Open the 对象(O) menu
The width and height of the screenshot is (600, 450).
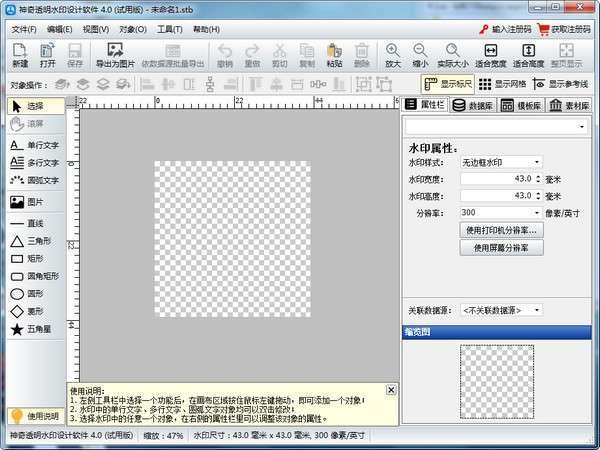tap(133, 30)
